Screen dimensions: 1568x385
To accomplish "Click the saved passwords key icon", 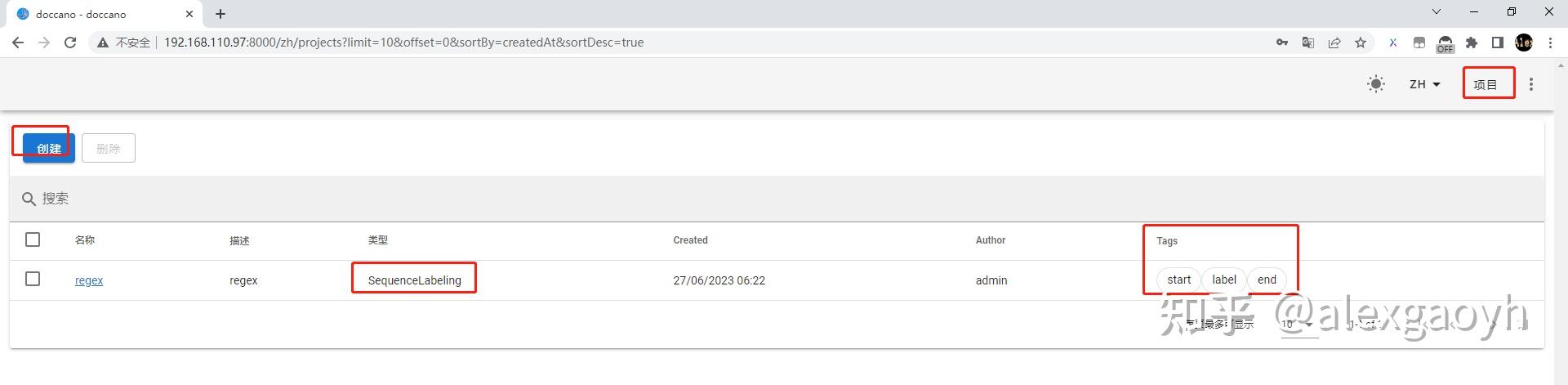I will pos(1282,43).
